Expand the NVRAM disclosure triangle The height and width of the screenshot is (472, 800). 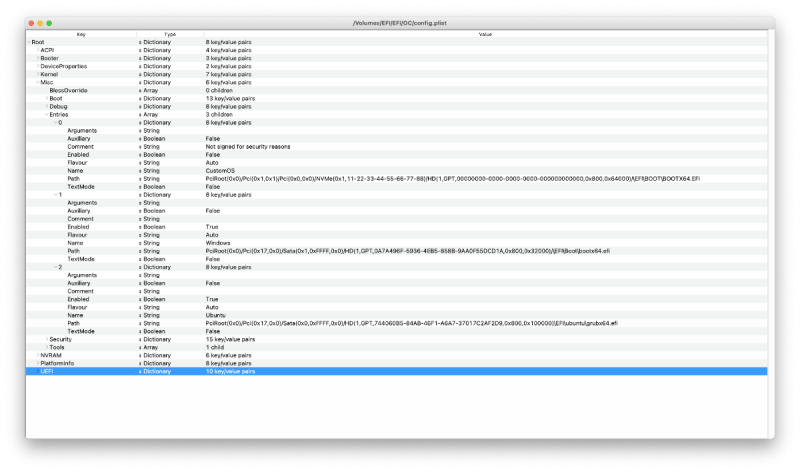(38, 355)
